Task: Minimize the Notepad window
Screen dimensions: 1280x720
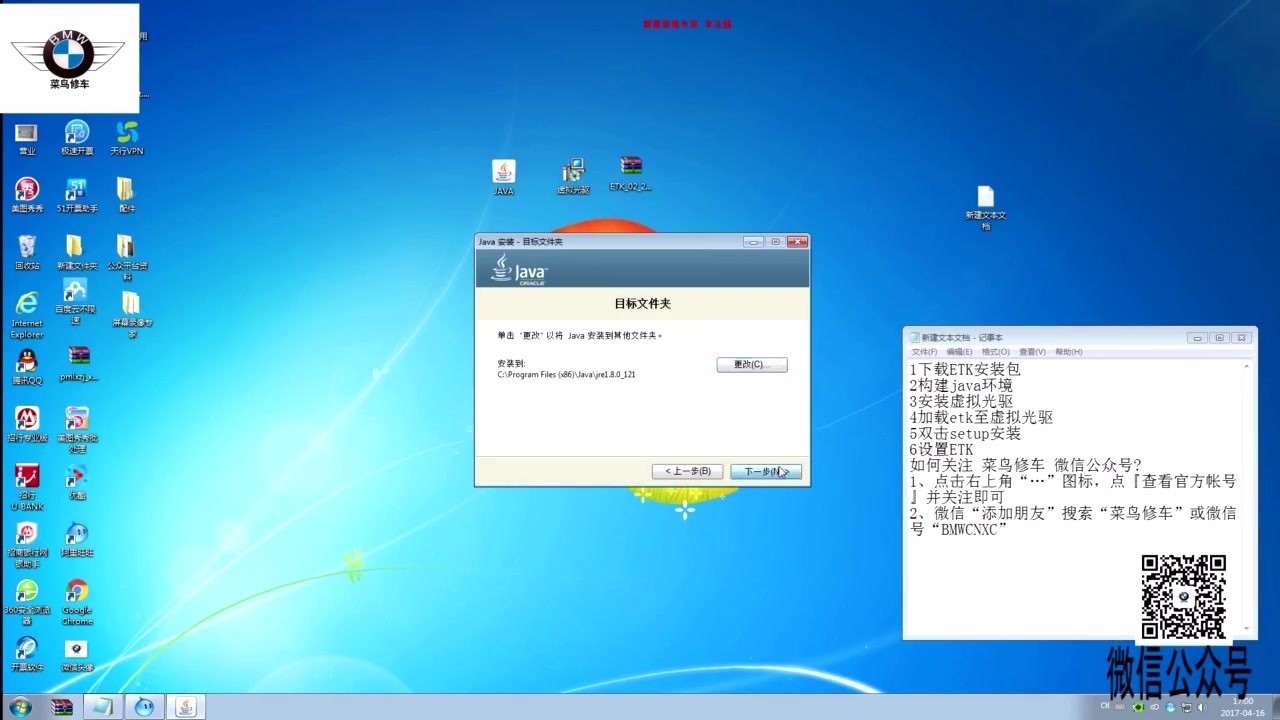Action: 1197,338
